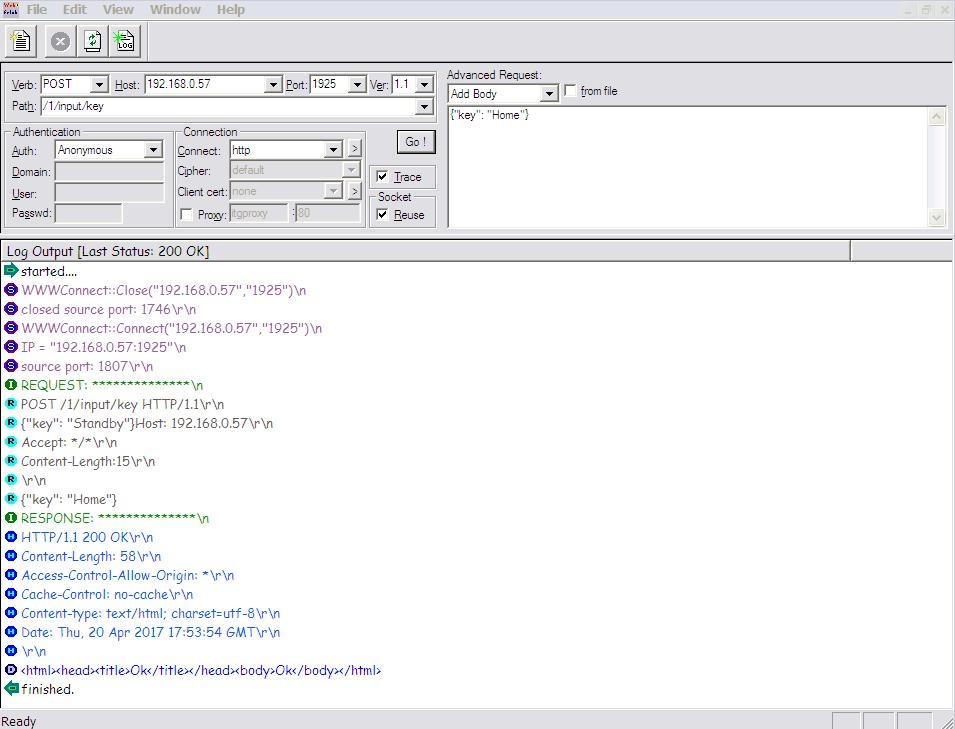Tick the 'from file' checkbox
The width and height of the screenshot is (955, 729).
tap(570, 91)
